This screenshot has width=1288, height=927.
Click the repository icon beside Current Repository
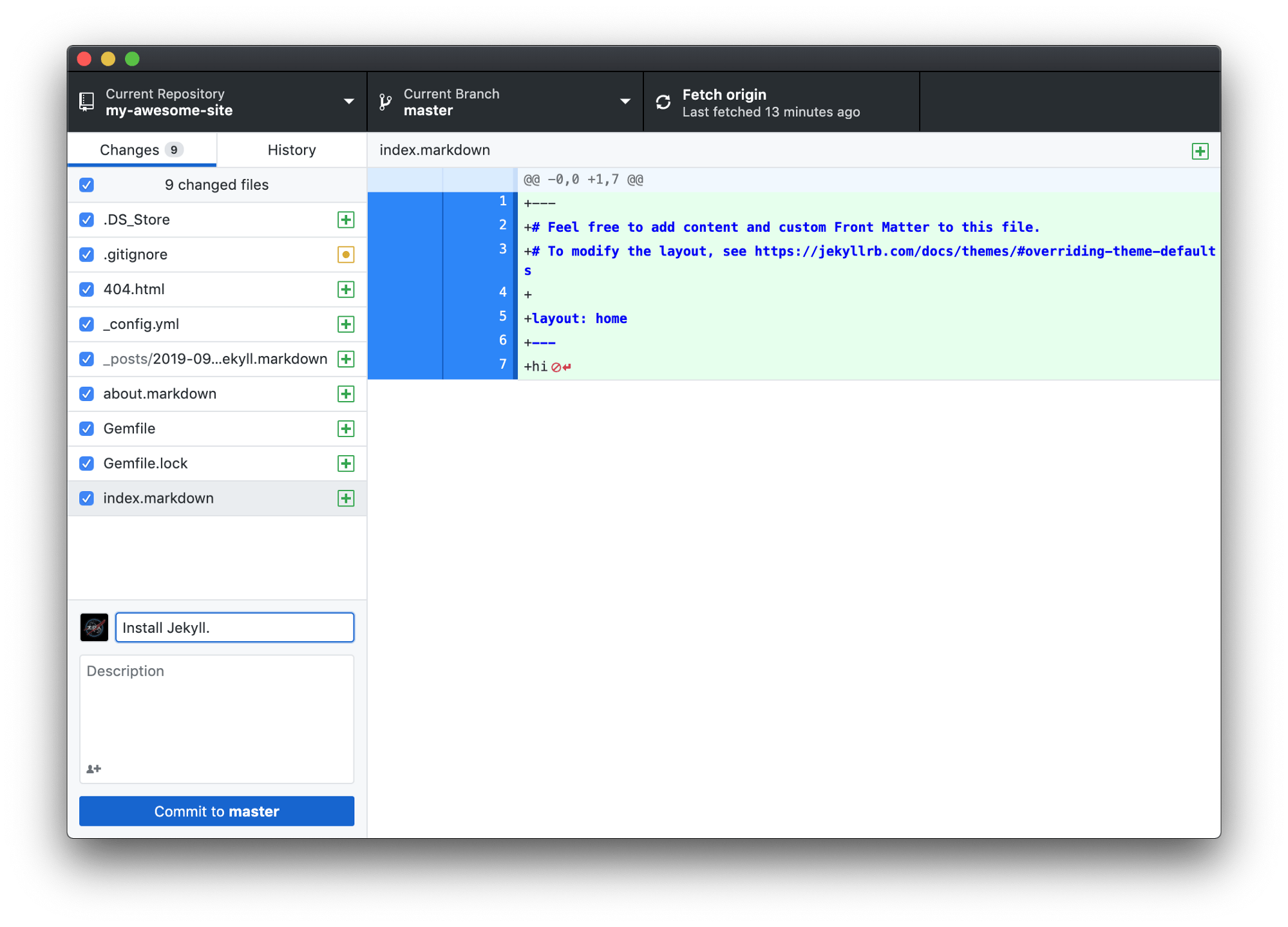pyautogui.click(x=86, y=102)
